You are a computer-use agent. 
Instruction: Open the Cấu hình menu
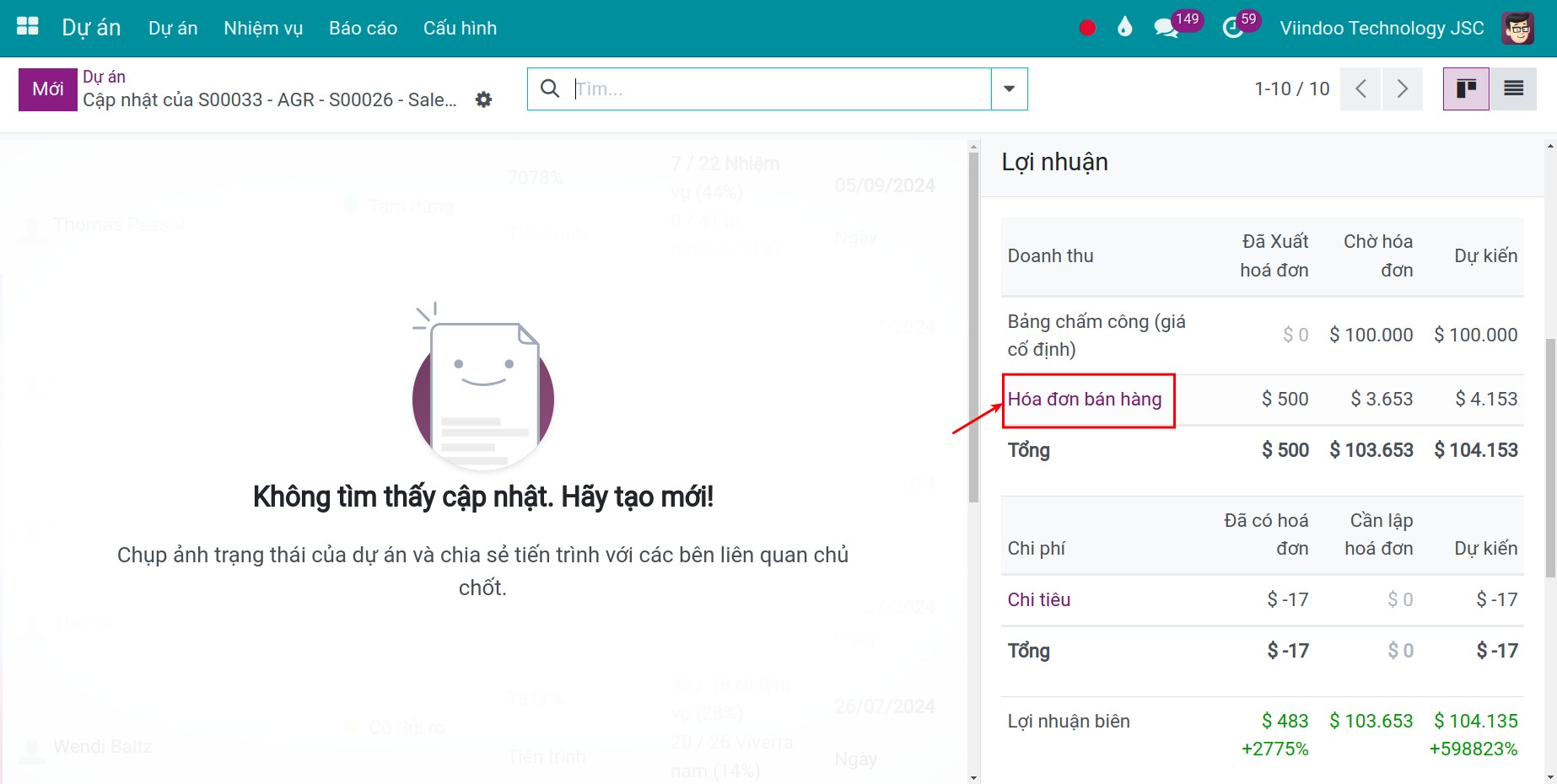tap(460, 28)
